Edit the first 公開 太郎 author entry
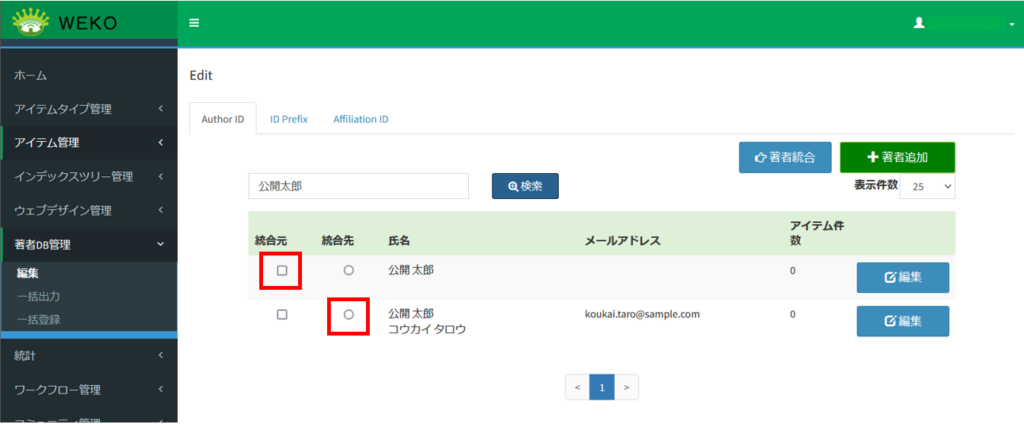 tap(902, 277)
